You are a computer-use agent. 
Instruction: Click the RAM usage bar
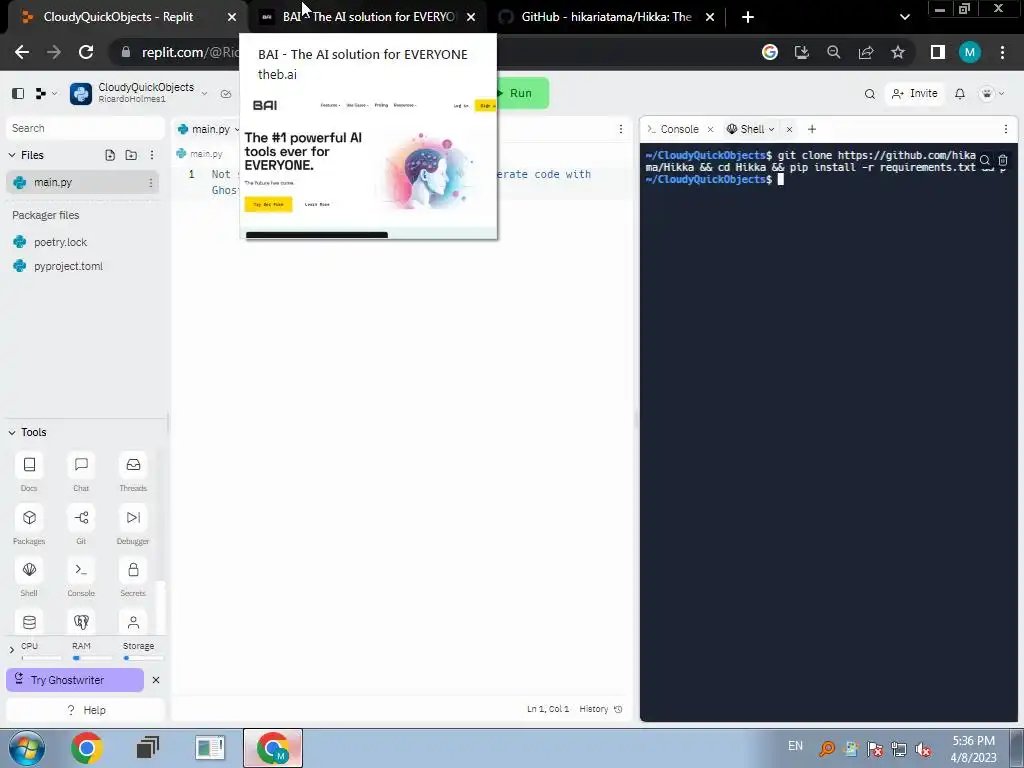pyautogui.click(x=92, y=658)
